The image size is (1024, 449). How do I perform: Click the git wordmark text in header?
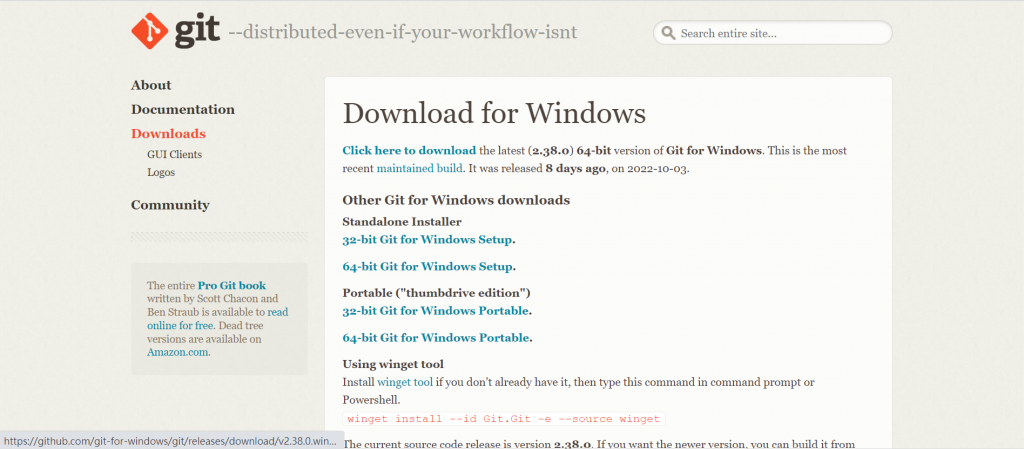pyautogui.click(x=197, y=31)
